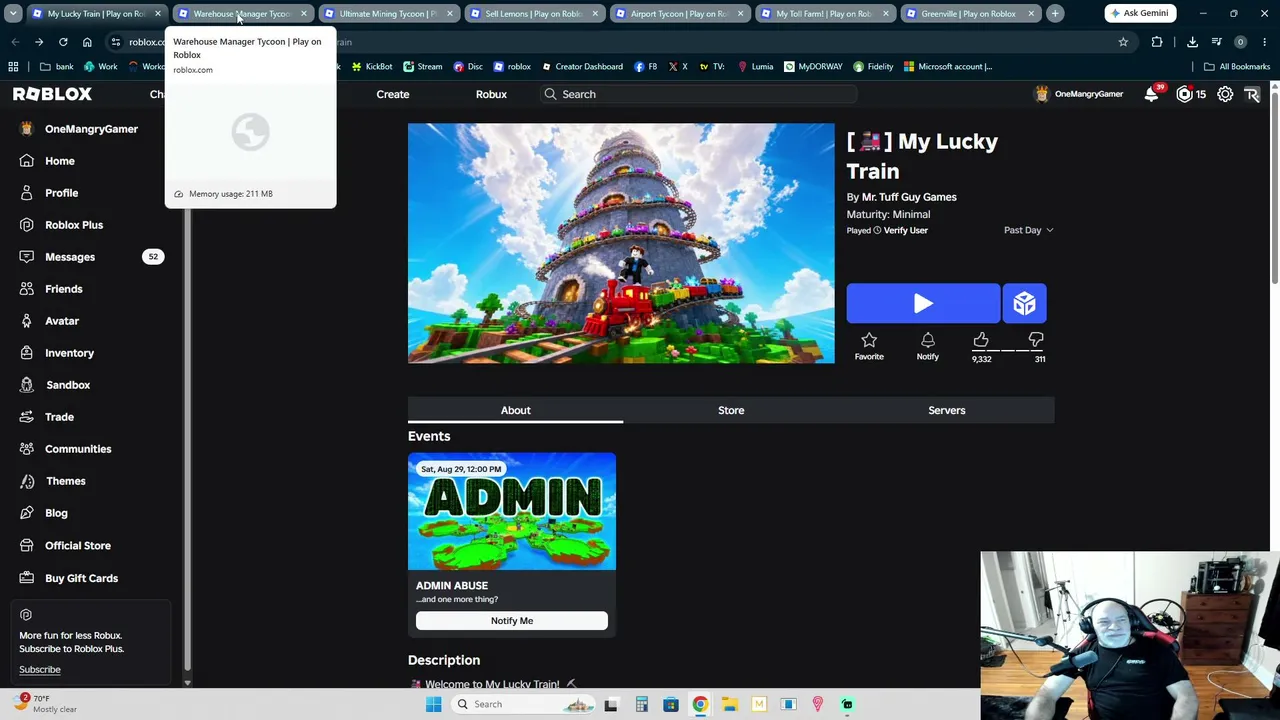Open Messages in sidebar
This screenshot has height=720, width=1280.
click(70, 257)
